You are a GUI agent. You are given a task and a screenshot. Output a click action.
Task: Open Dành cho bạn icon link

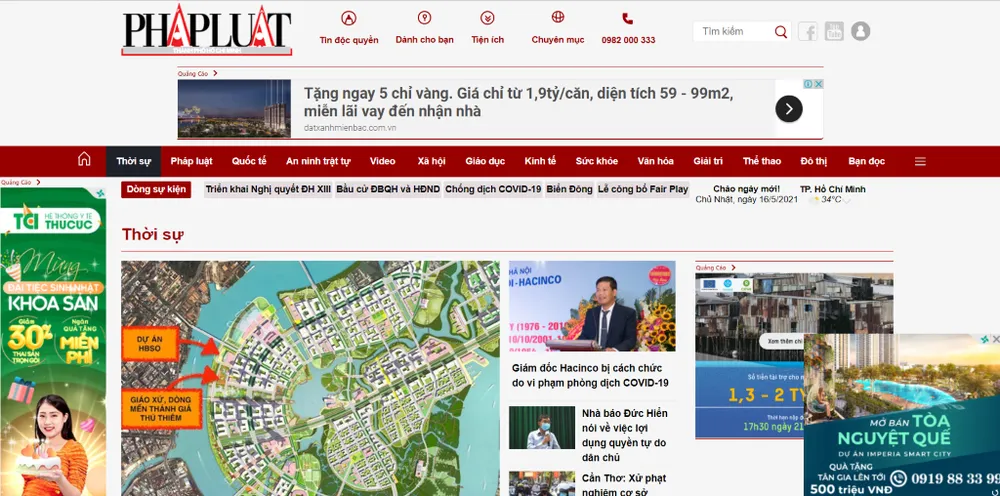[424, 18]
